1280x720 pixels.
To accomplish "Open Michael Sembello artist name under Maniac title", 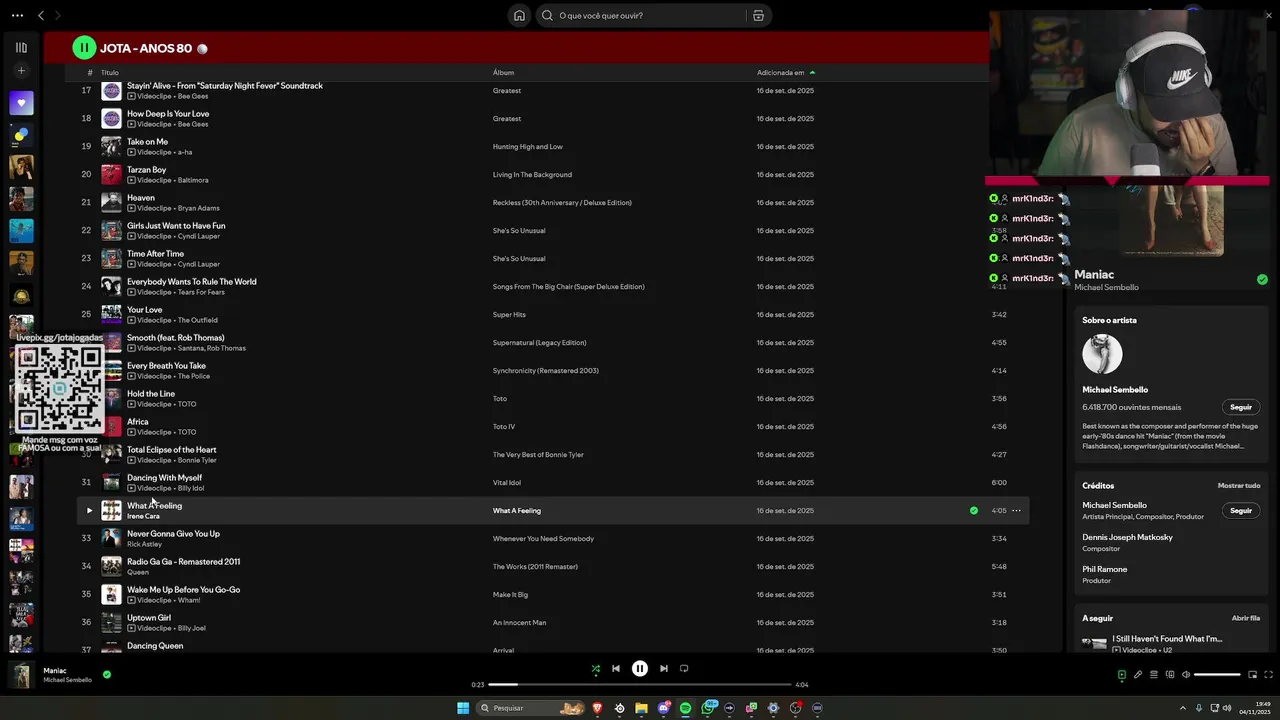I will pos(1106,288).
